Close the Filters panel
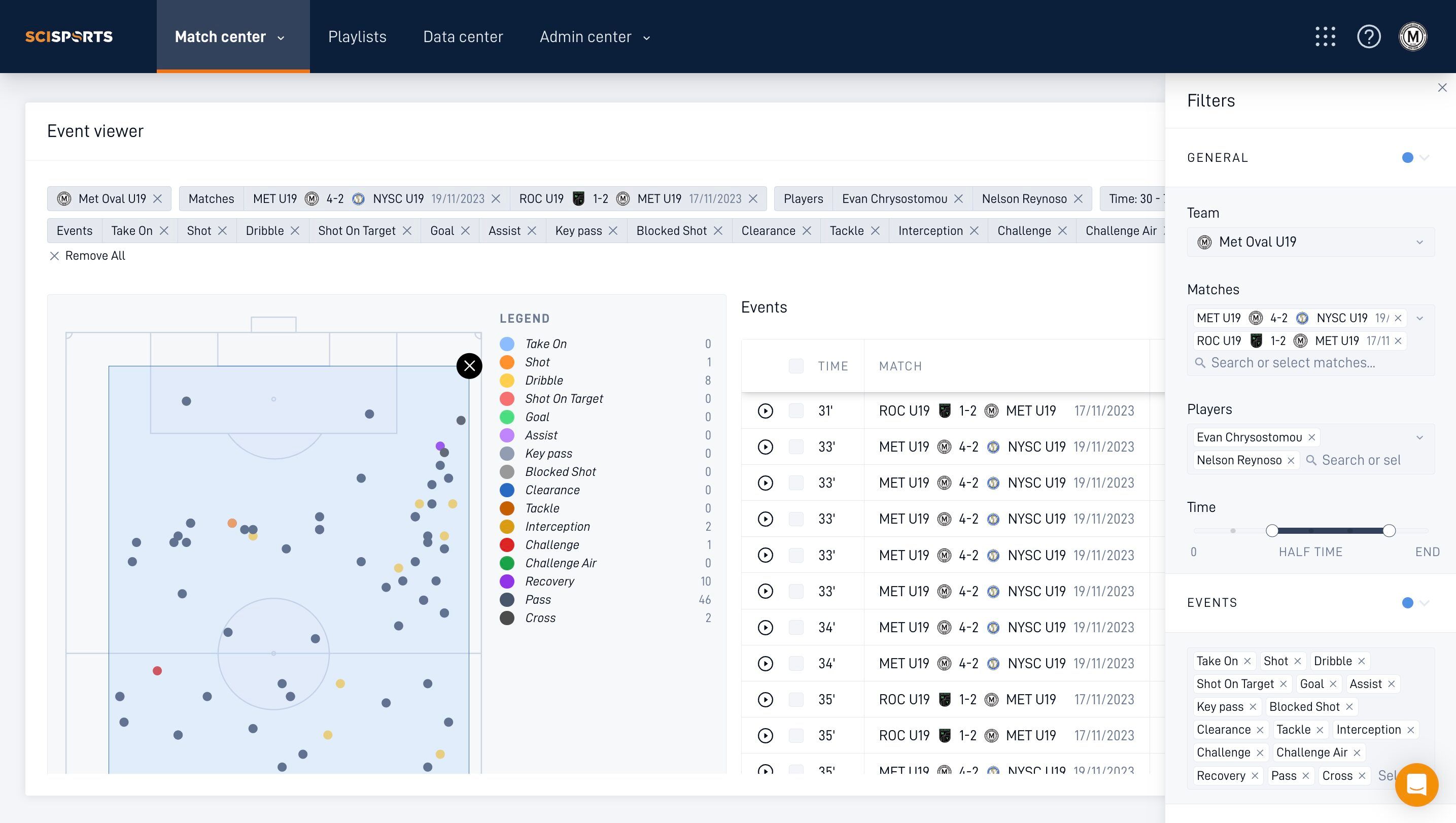 1442,88
